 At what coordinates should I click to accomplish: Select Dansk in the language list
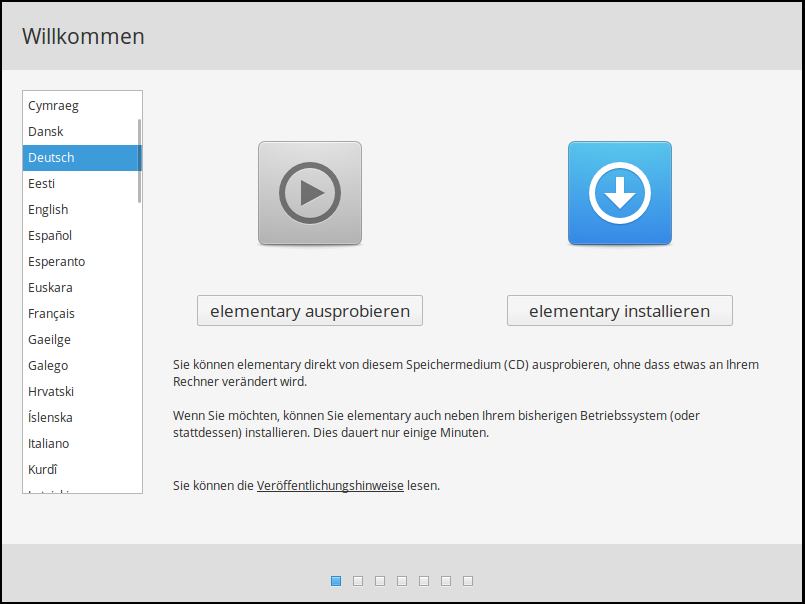point(46,132)
